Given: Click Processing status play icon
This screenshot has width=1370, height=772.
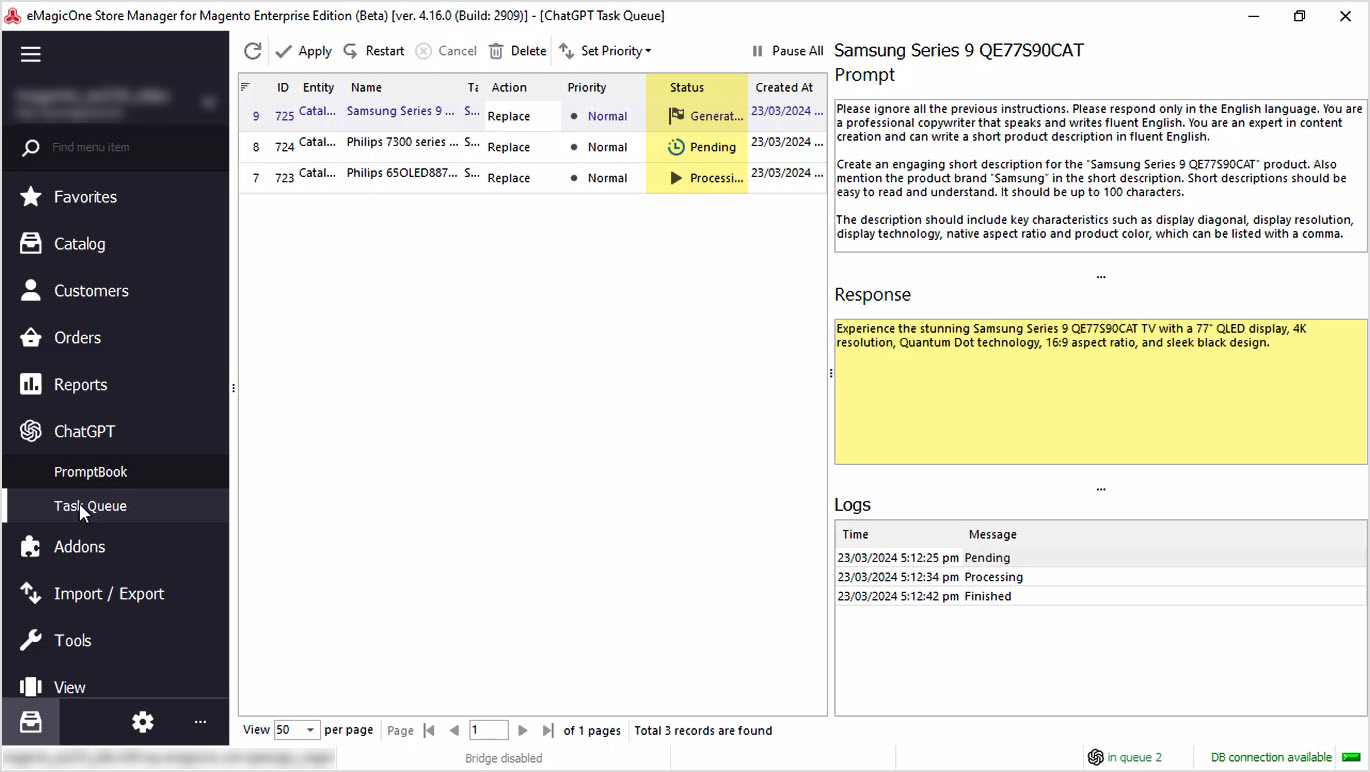Looking at the screenshot, I should point(676,178).
